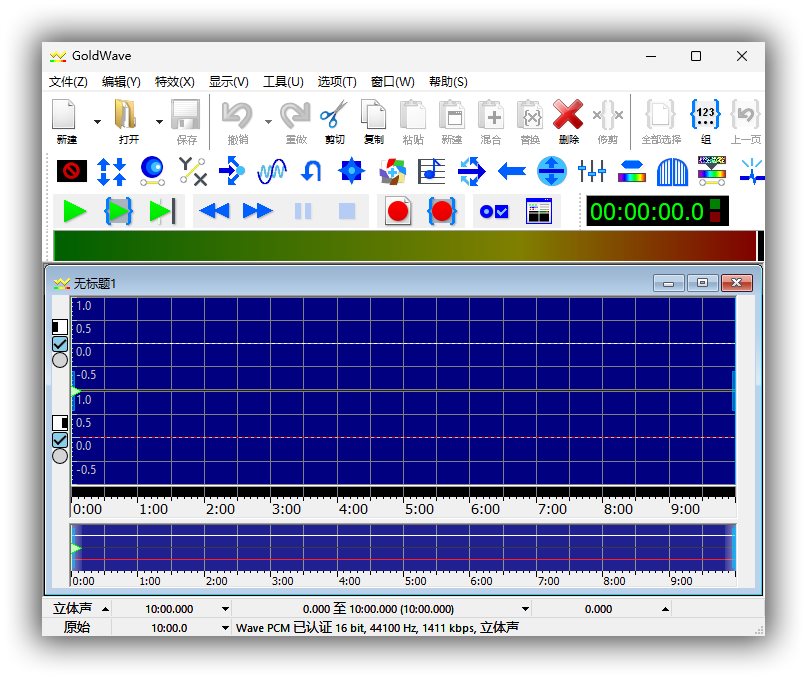The height and width of the screenshot is (678, 807).
Task: Expand the dropdown arrow next to 新建
Action: pos(97,122)
